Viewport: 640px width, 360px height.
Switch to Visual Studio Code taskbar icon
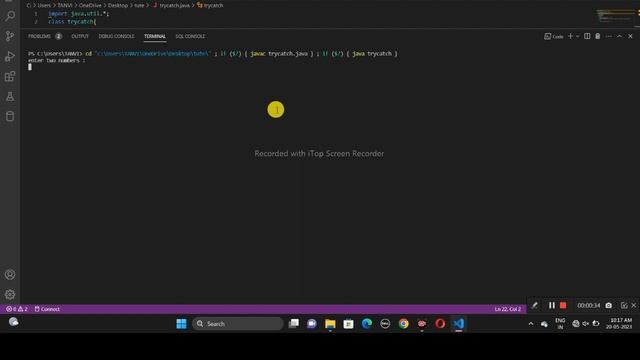(x=458, y=324)
